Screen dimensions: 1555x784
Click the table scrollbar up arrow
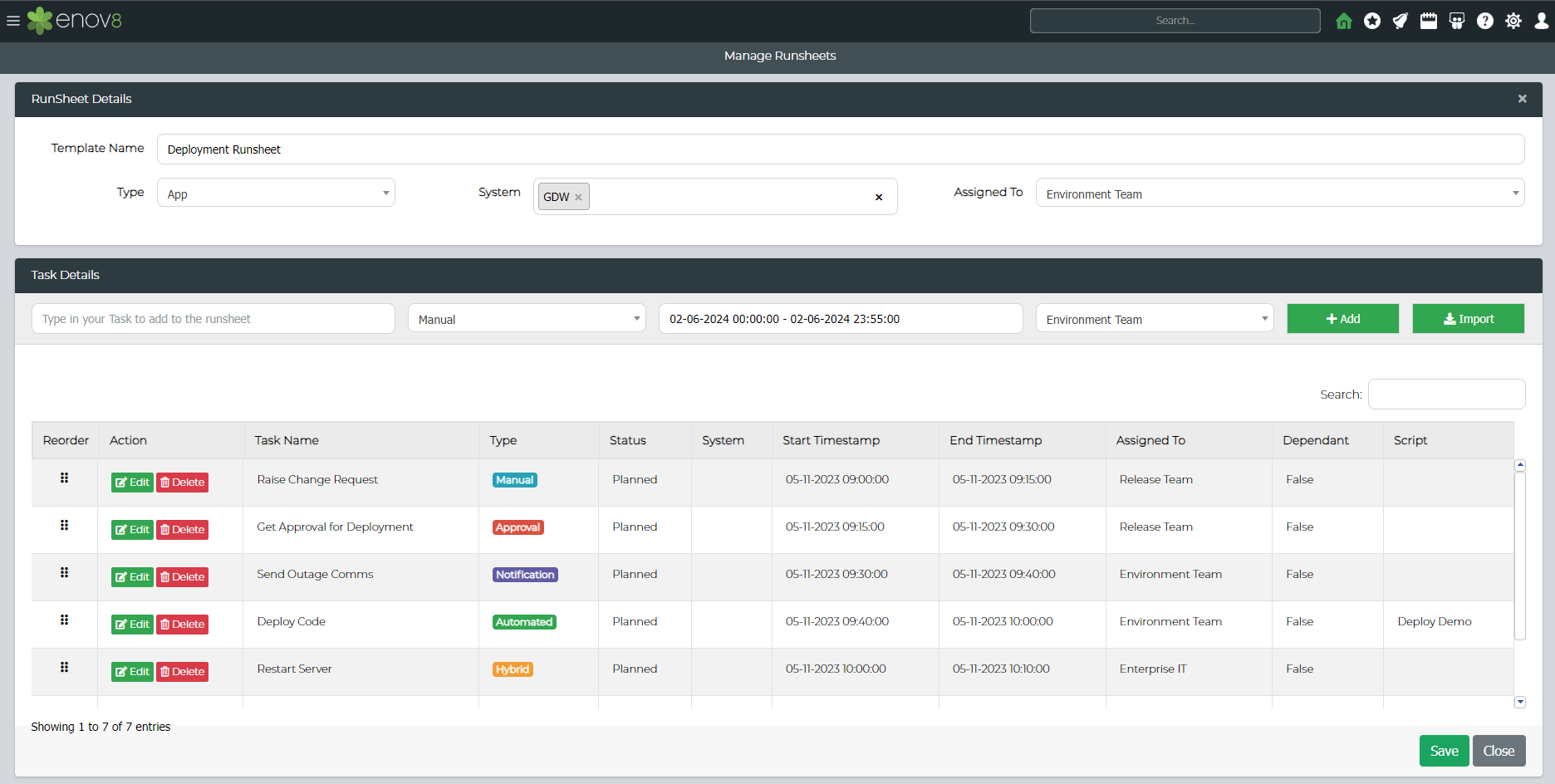pos(1520,466)
